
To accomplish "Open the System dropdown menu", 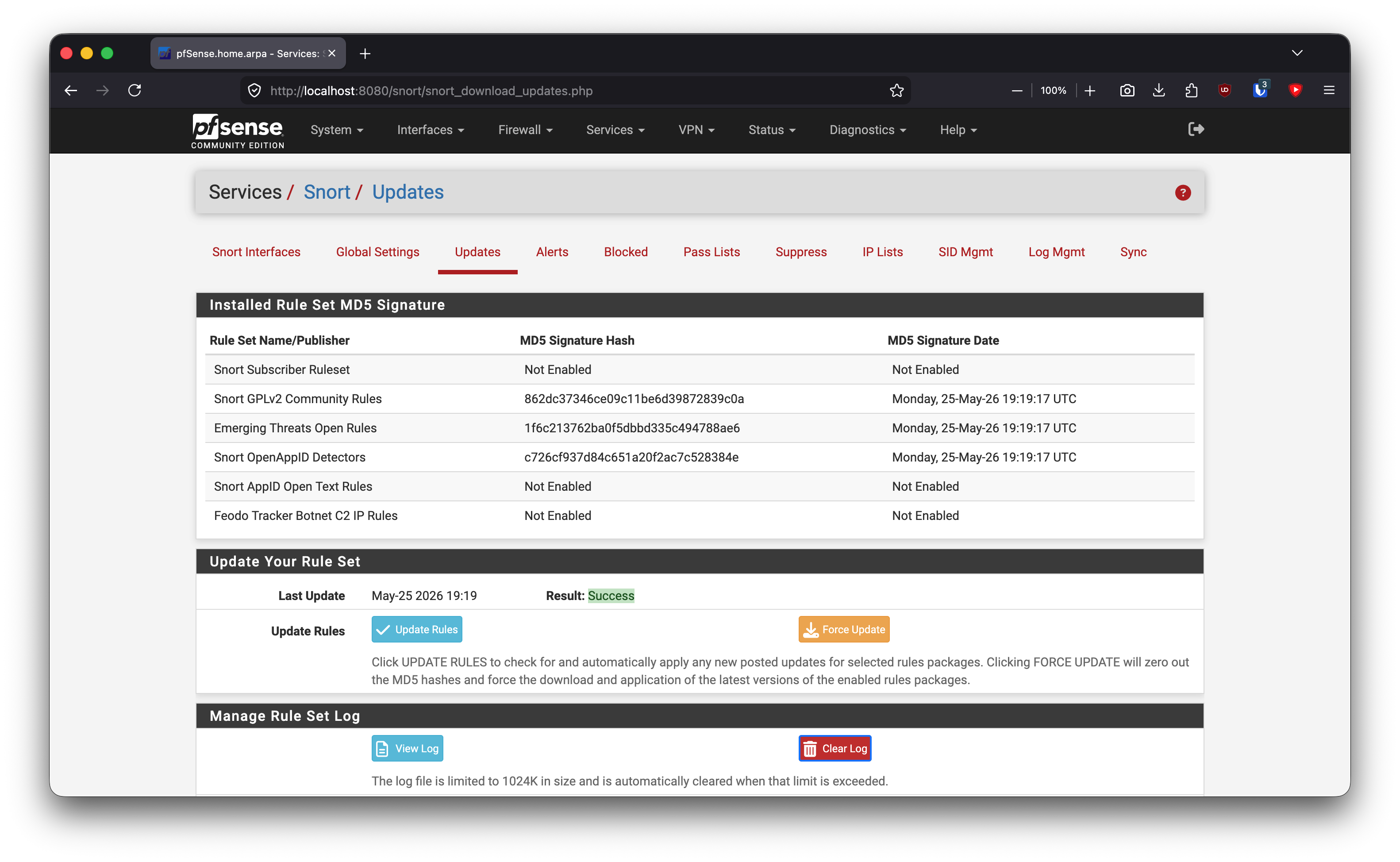I will tap(336, 130).
